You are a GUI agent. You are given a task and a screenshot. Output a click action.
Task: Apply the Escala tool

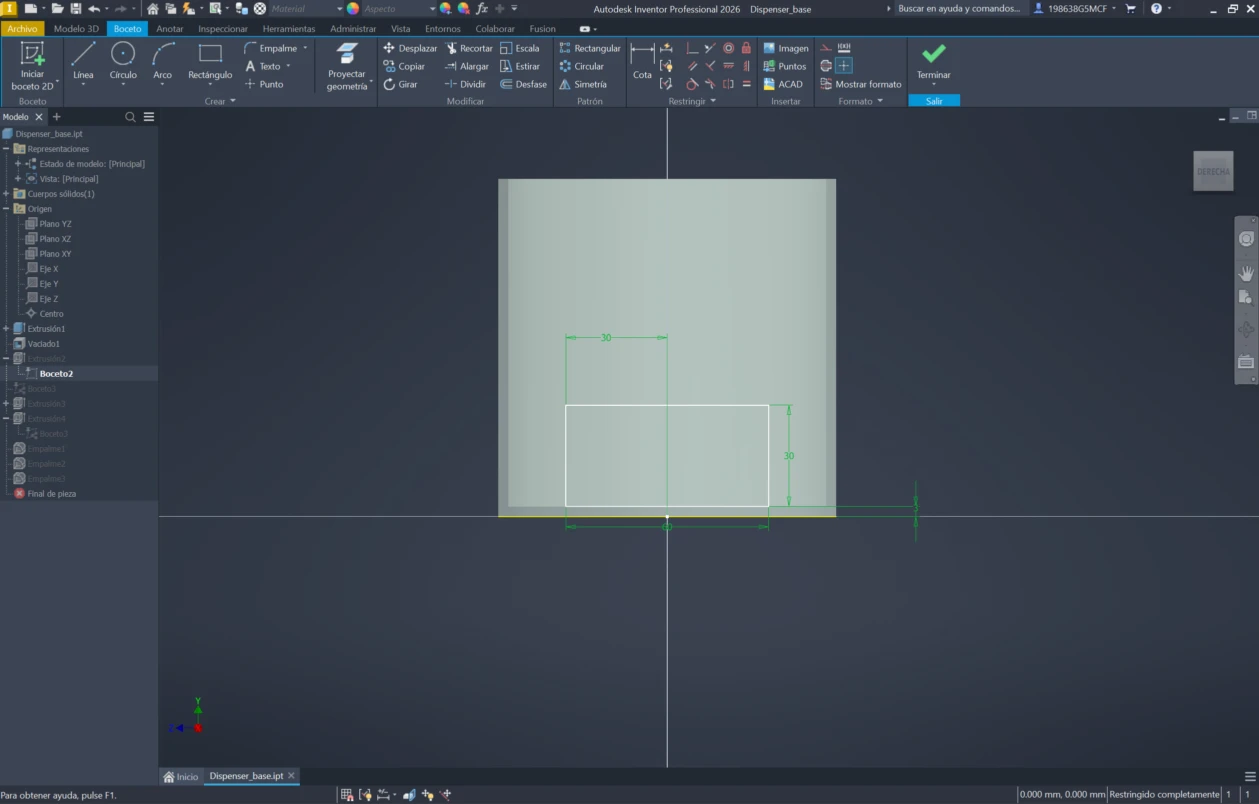[520, 48]
